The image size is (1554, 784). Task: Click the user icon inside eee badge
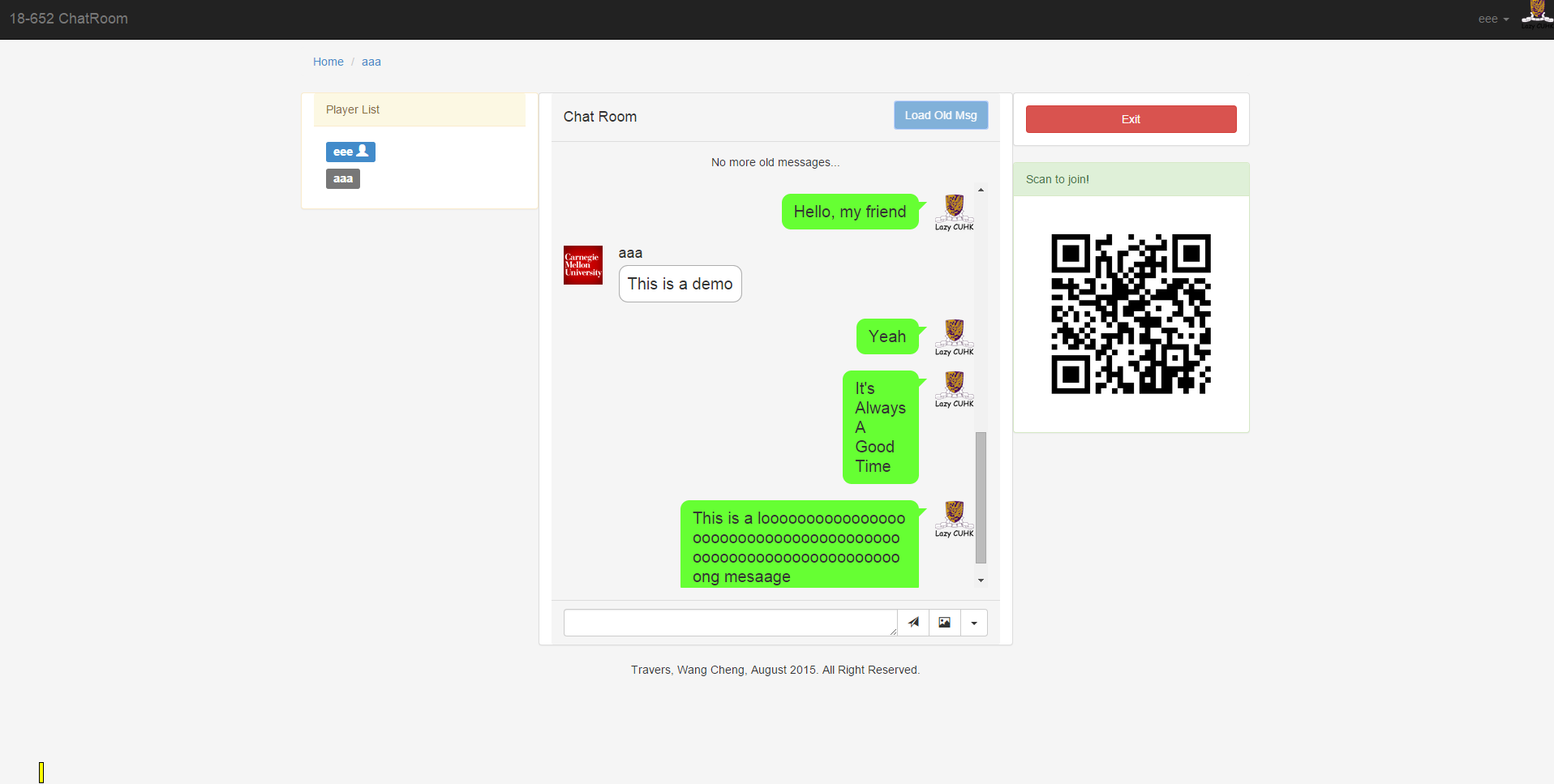(363, 151)
